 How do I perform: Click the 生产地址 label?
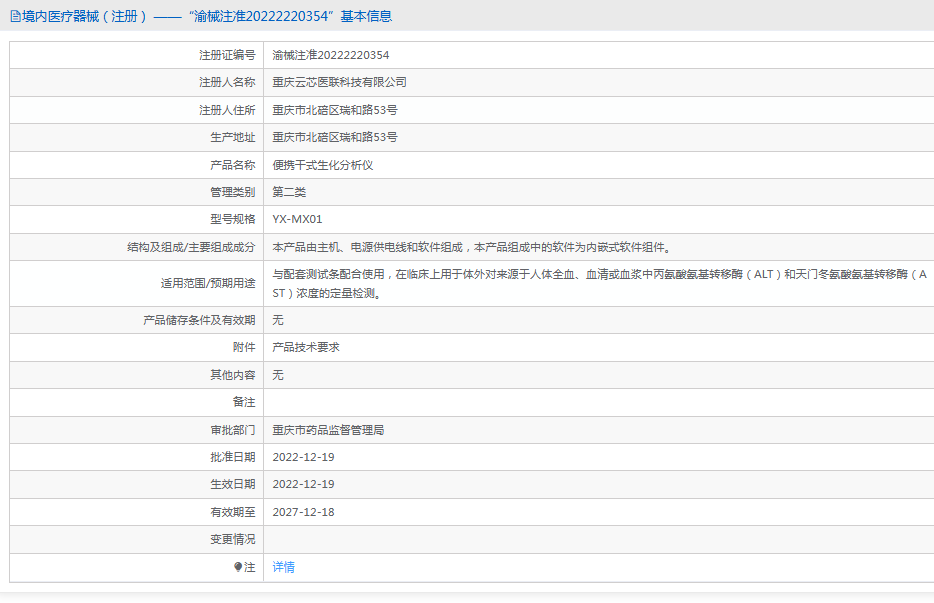coord(233,137)
